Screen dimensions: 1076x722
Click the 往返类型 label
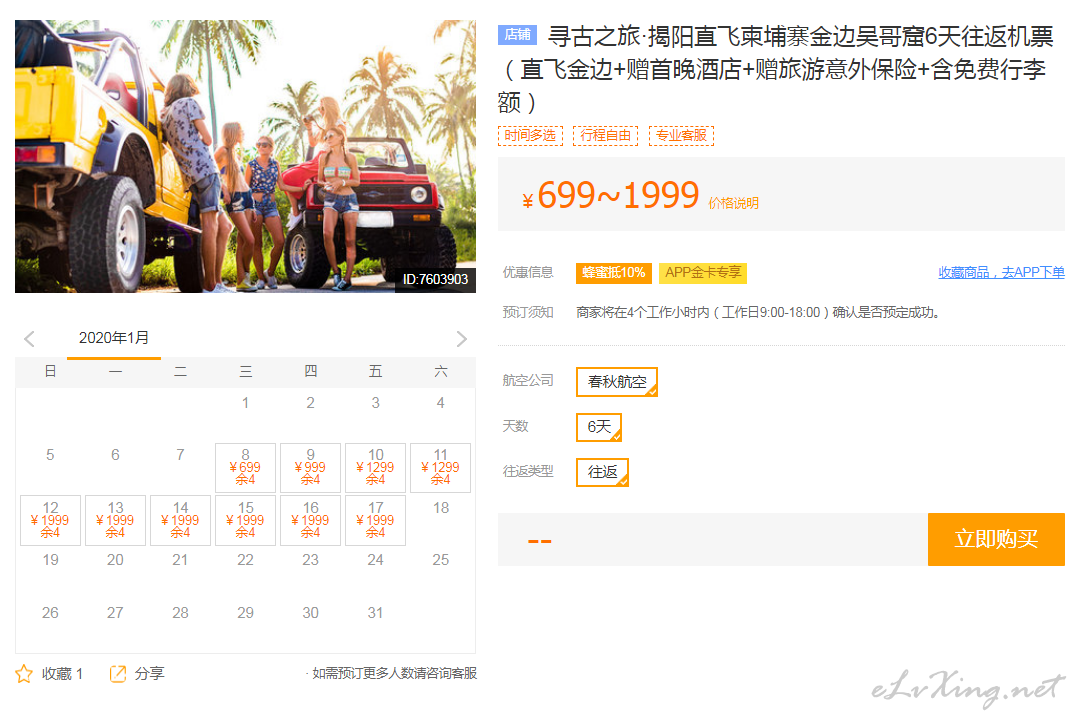pyautogui.click(x=528, y=471)
